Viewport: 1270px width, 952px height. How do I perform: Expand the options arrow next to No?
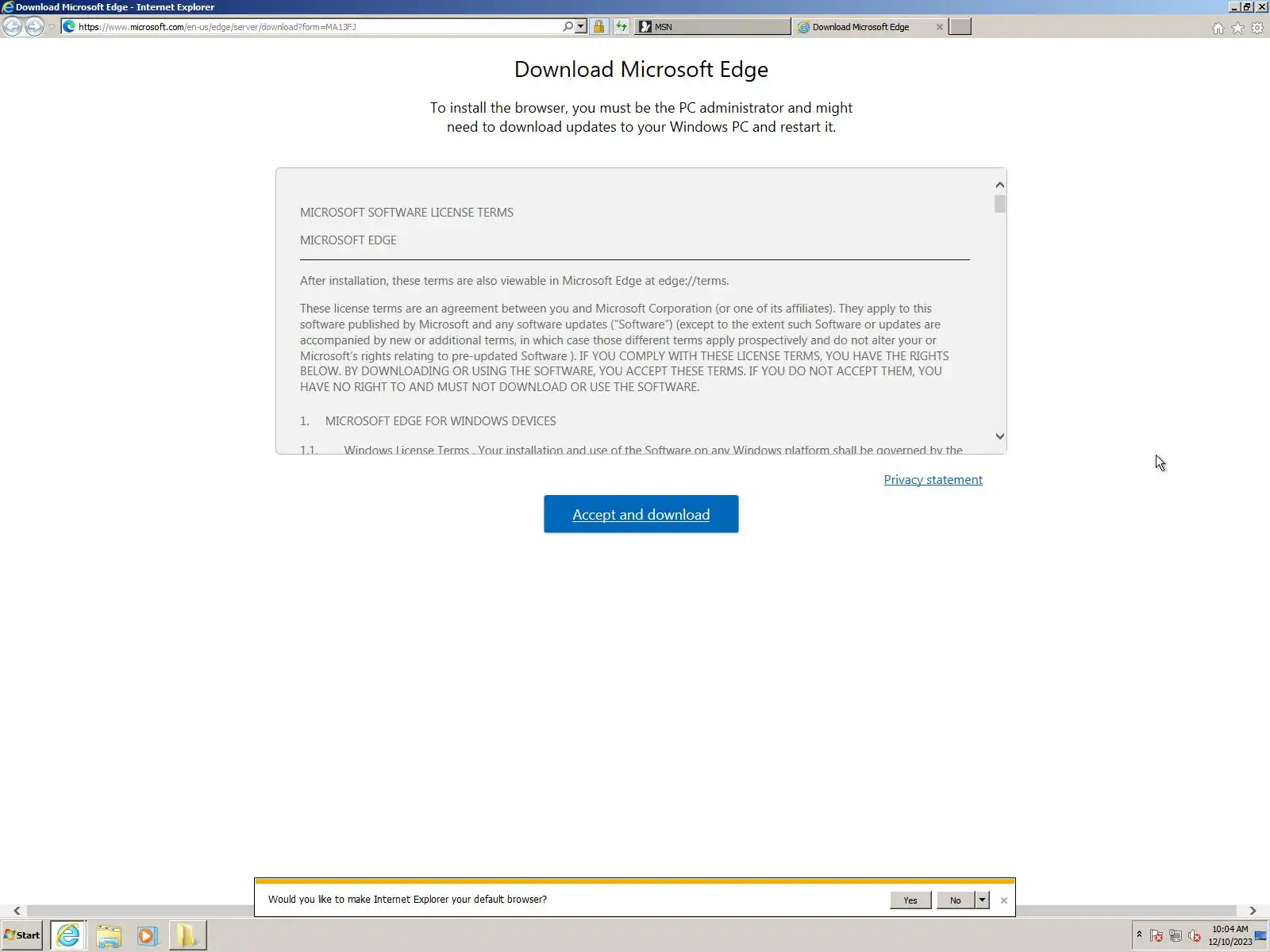(983, 900)
